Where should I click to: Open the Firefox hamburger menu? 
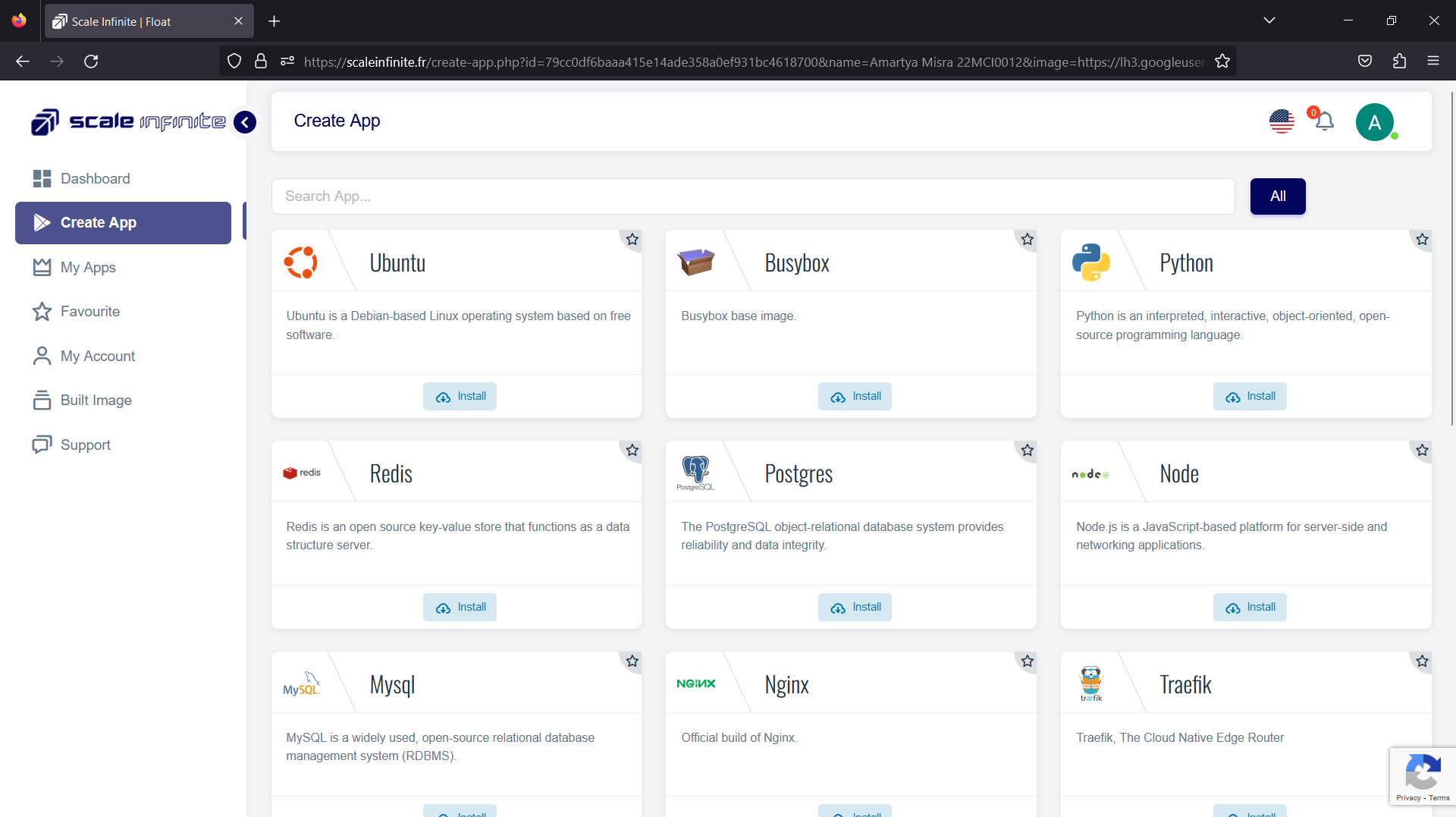pyautogui.click(x=1433, y=61)
